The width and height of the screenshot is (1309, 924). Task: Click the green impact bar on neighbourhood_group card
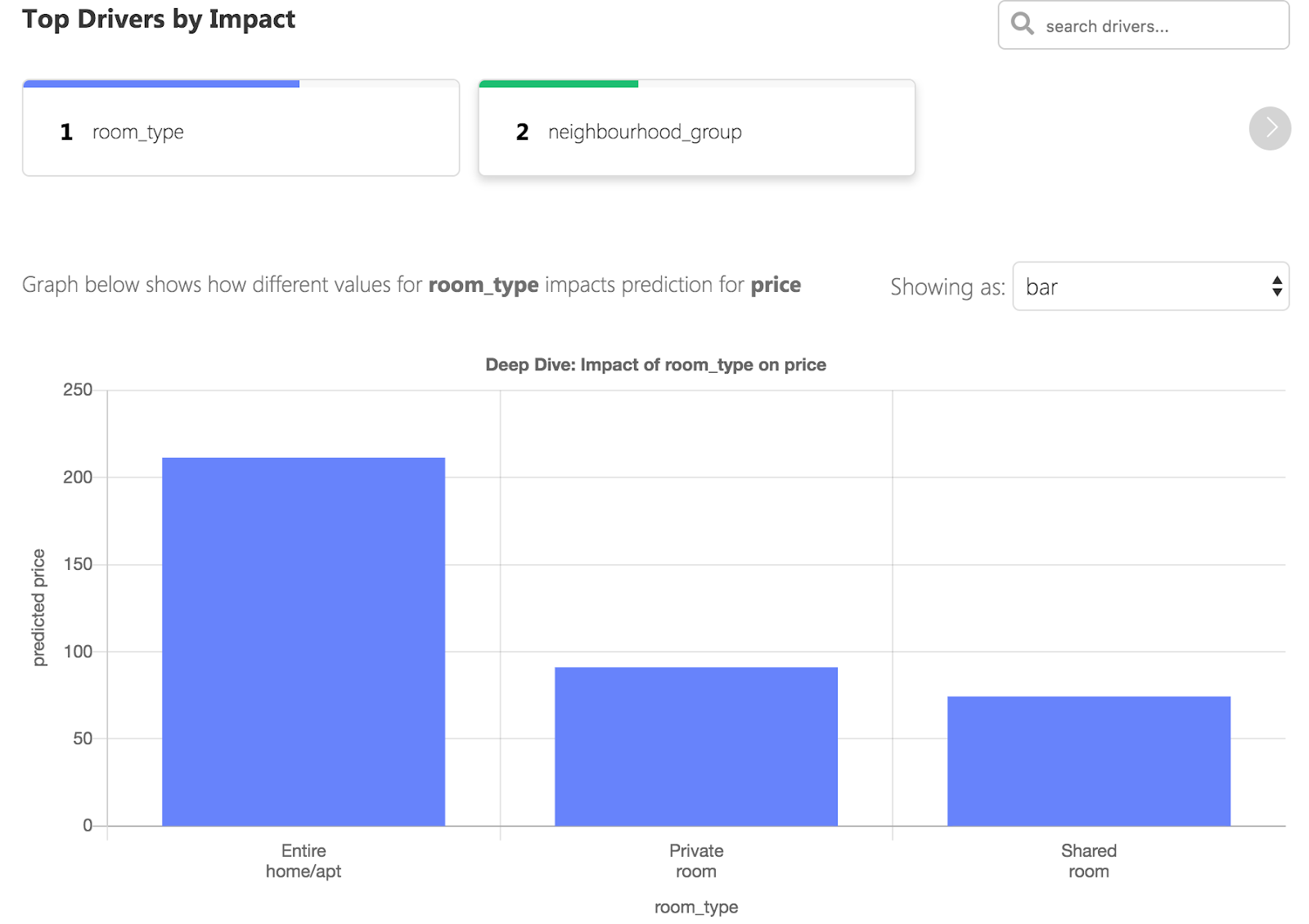[558, 83]
